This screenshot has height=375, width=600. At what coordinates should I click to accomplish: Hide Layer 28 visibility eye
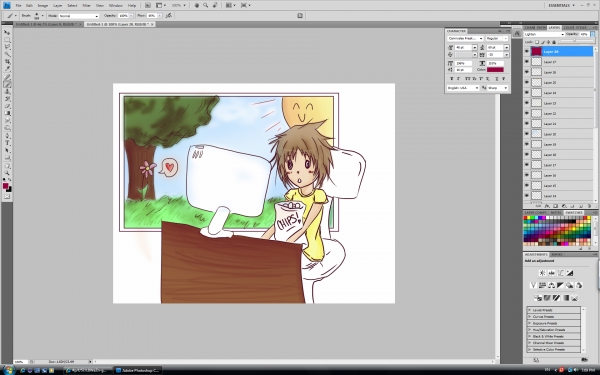click(x=527, y=51)
